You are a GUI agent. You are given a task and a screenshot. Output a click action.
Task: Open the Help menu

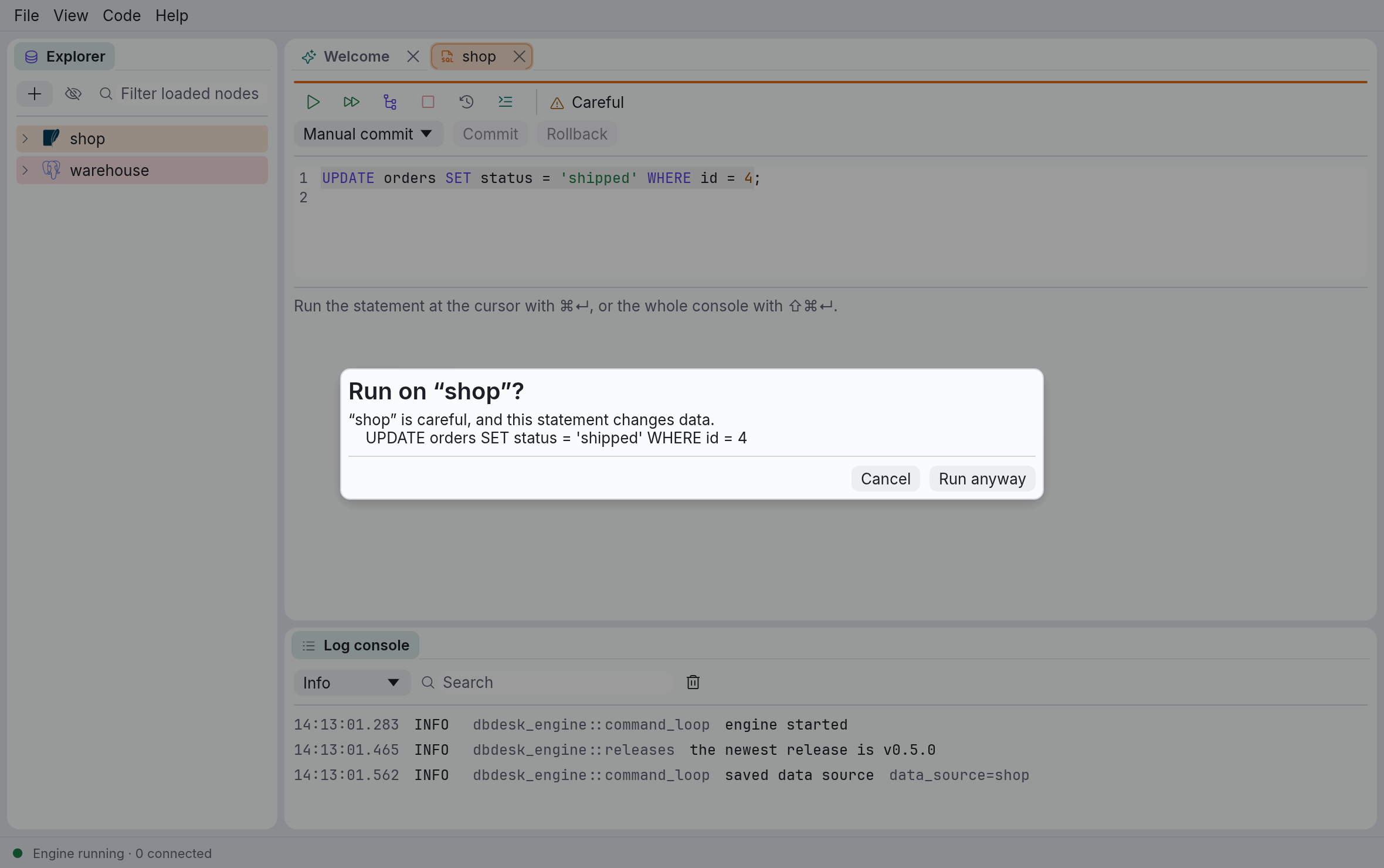(x=171, y=16)
